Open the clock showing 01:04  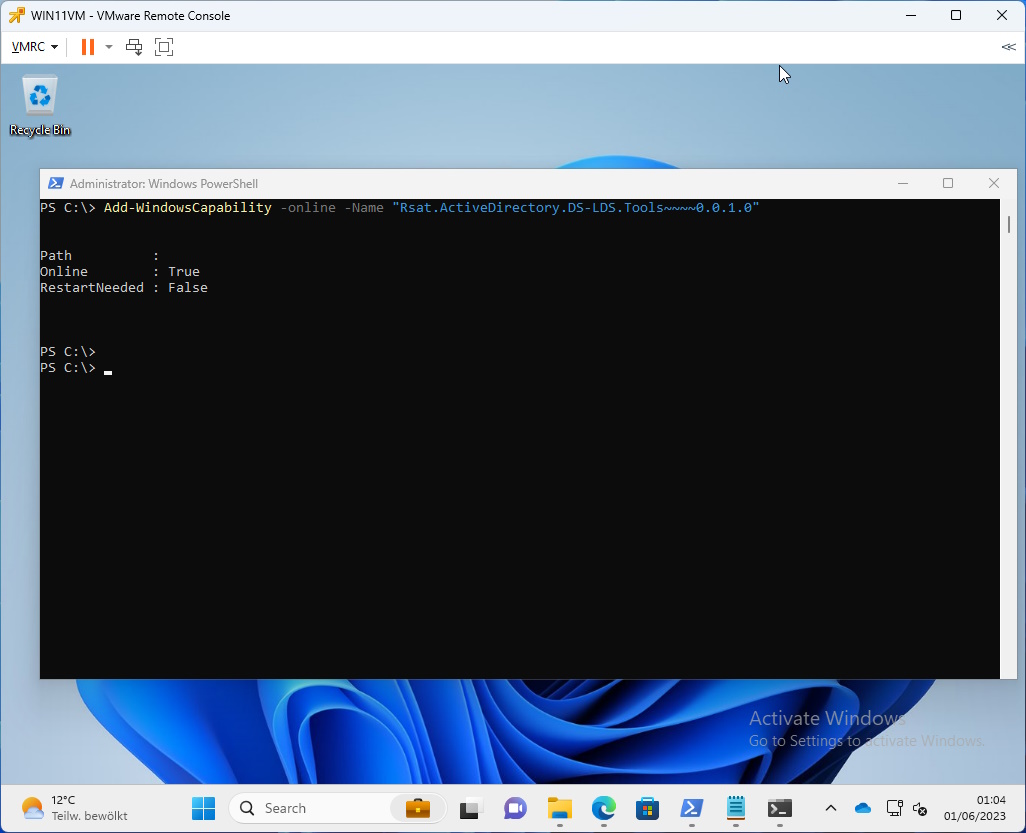pyautogui.click(x=974, y=808)
